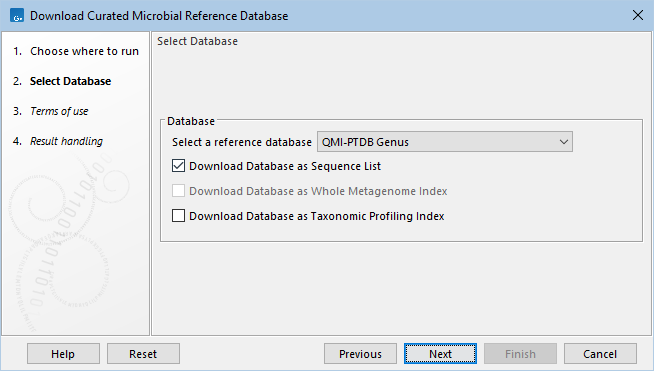Go back with the Previous button
This screenshot has width=654, height=371.
tap(360, 354)
